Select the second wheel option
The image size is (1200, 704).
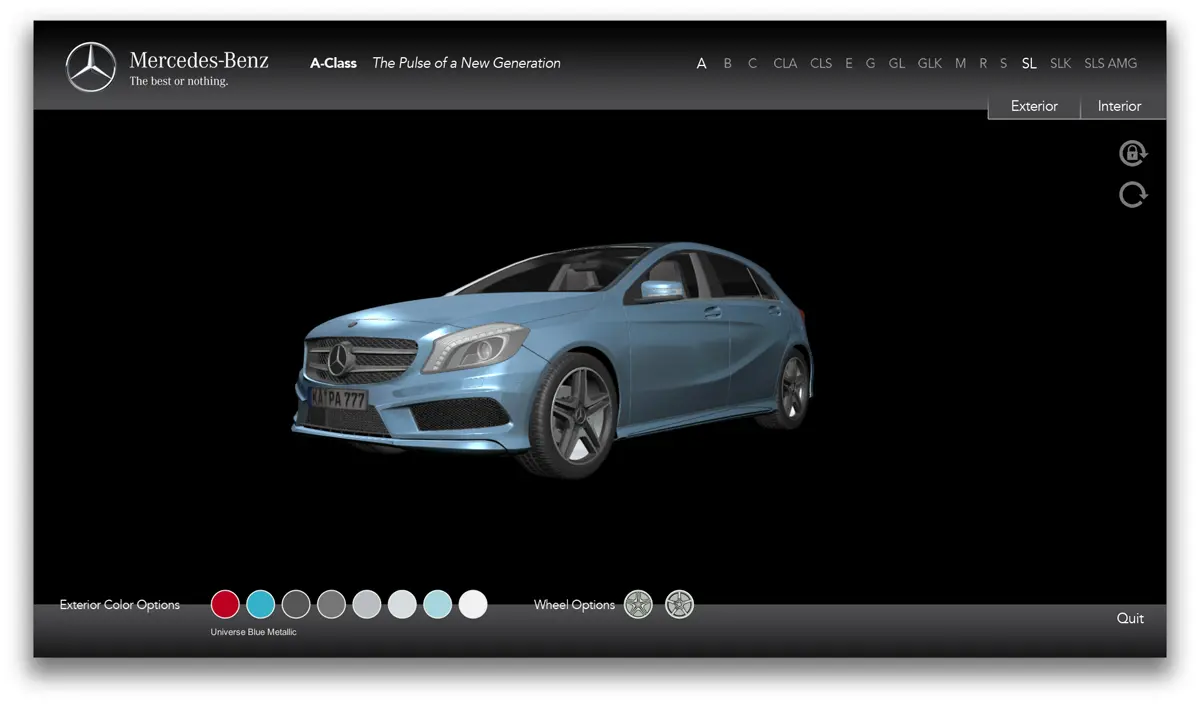[x=679, y=604]
